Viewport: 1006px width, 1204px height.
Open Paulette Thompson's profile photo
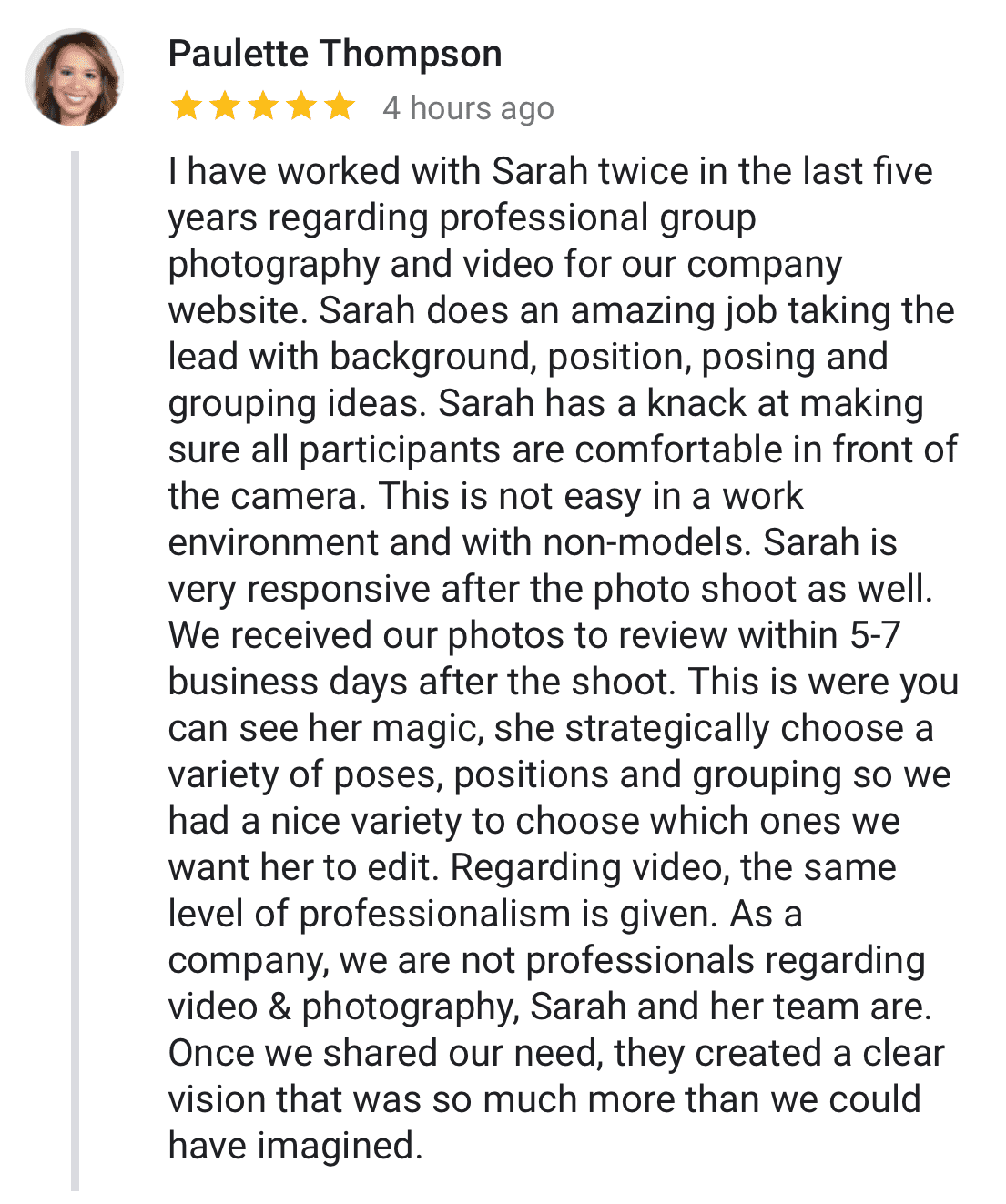tap(74, 77)
